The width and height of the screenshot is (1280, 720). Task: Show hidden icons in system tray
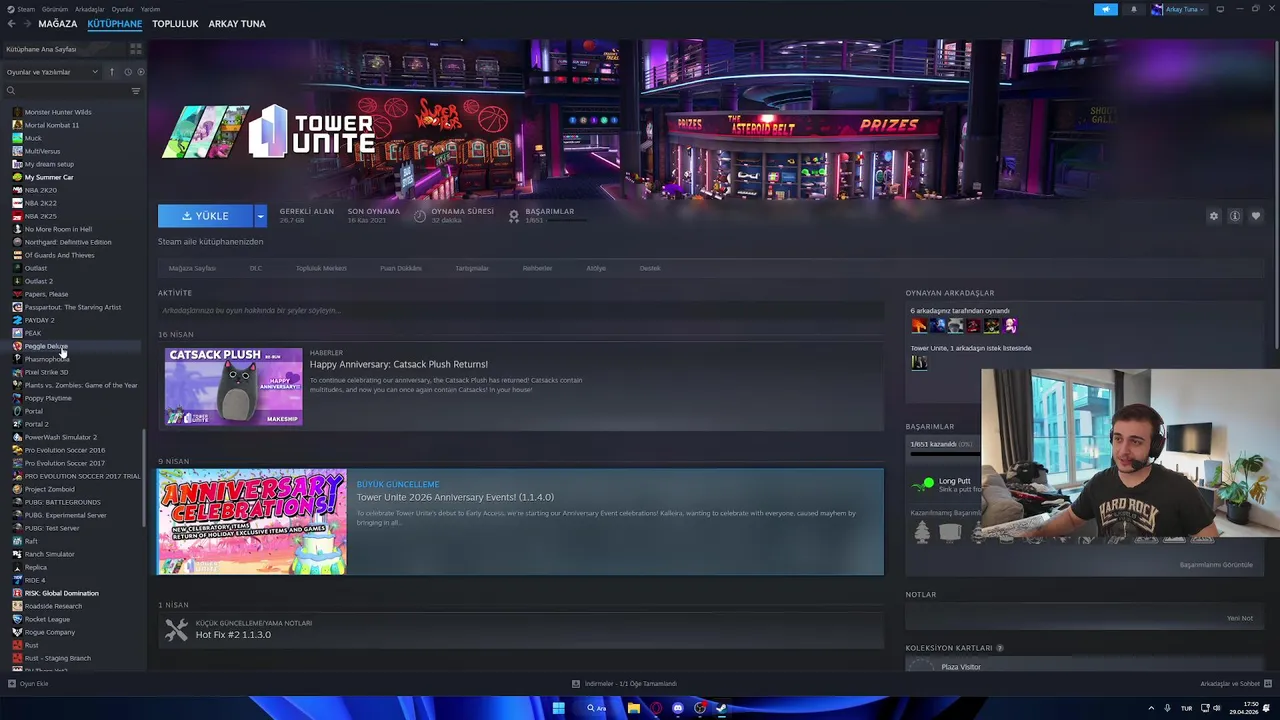[x=1151, y=708]
